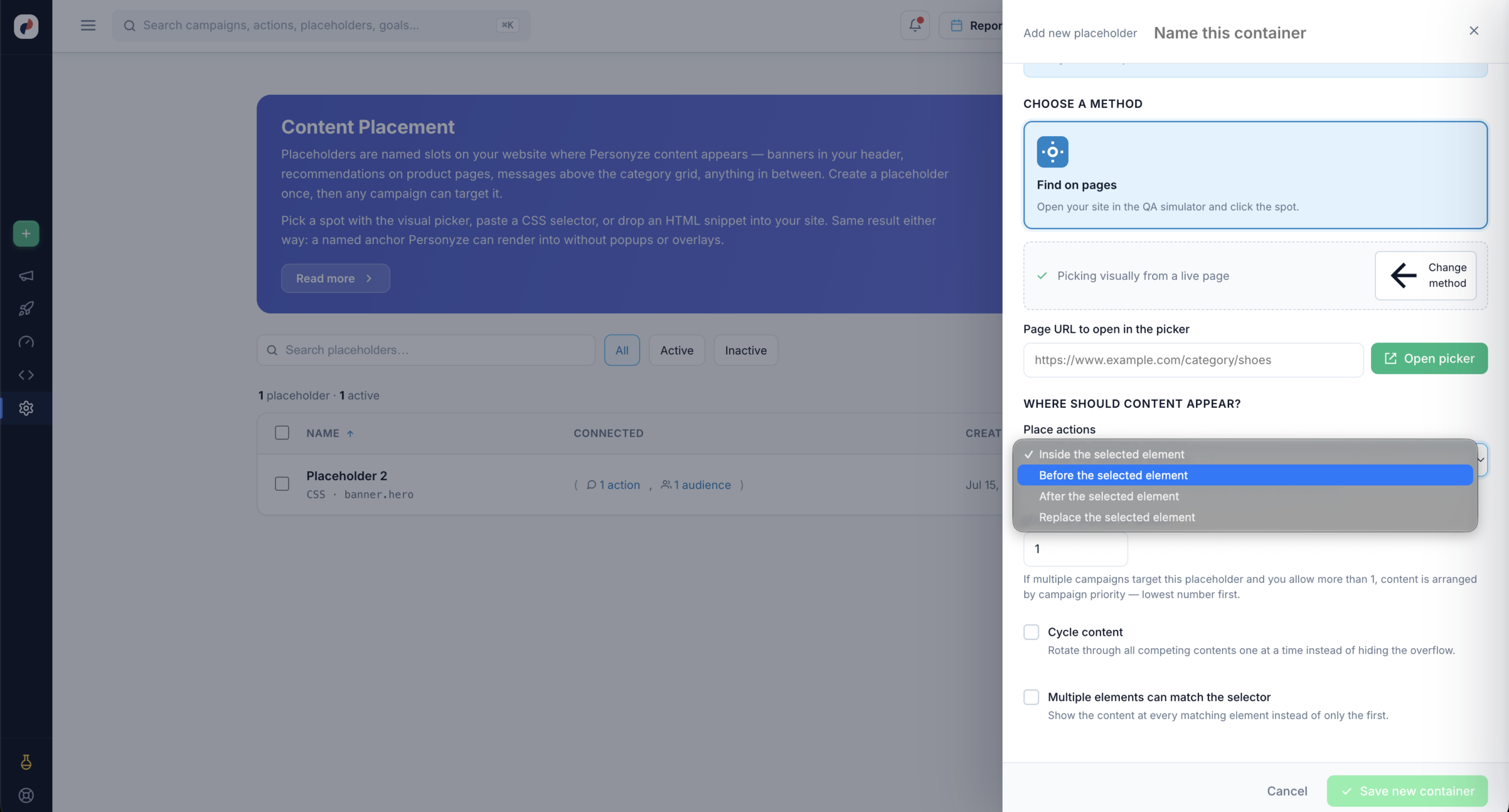Open the dashboard gauge icon in sidebar
The image size is (1509, 812).
pyautogui.click(x=26, y=342)
